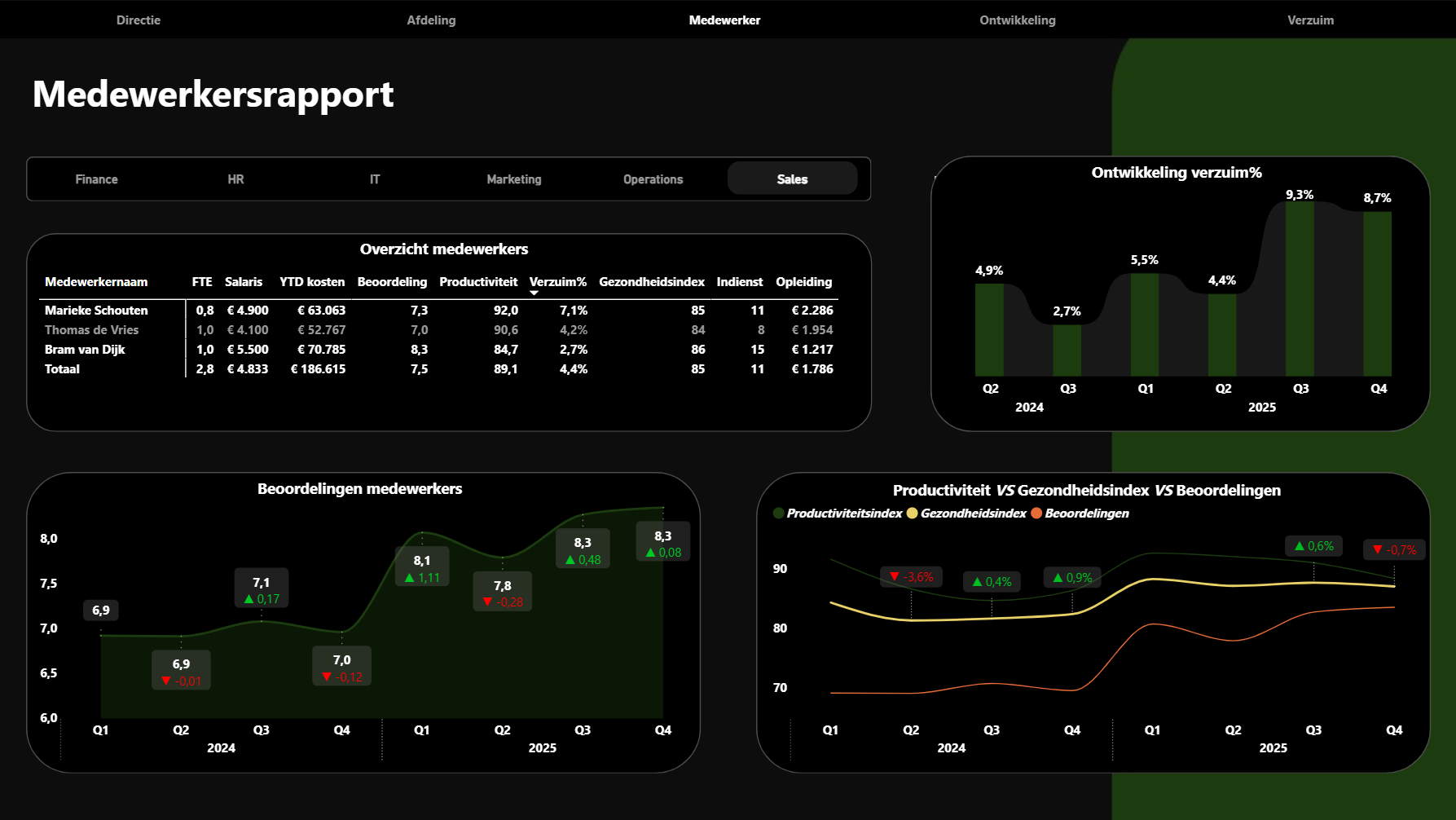Image resolution: width=1456 pixels, height=820 pixels.
Task: Pick the Operations department filter
Action: (x=653, y=179)
